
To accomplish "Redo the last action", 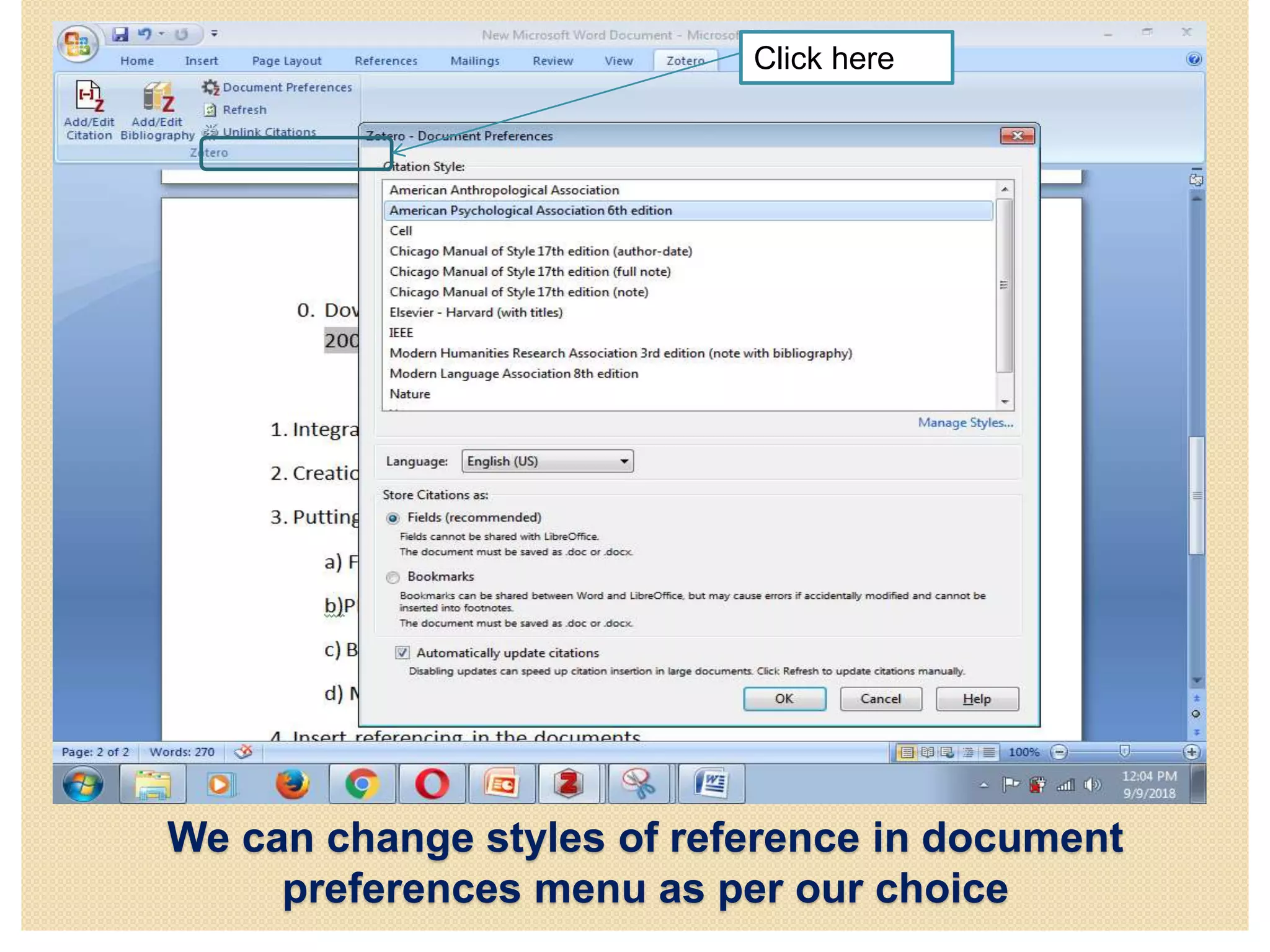I will point(181,34).
